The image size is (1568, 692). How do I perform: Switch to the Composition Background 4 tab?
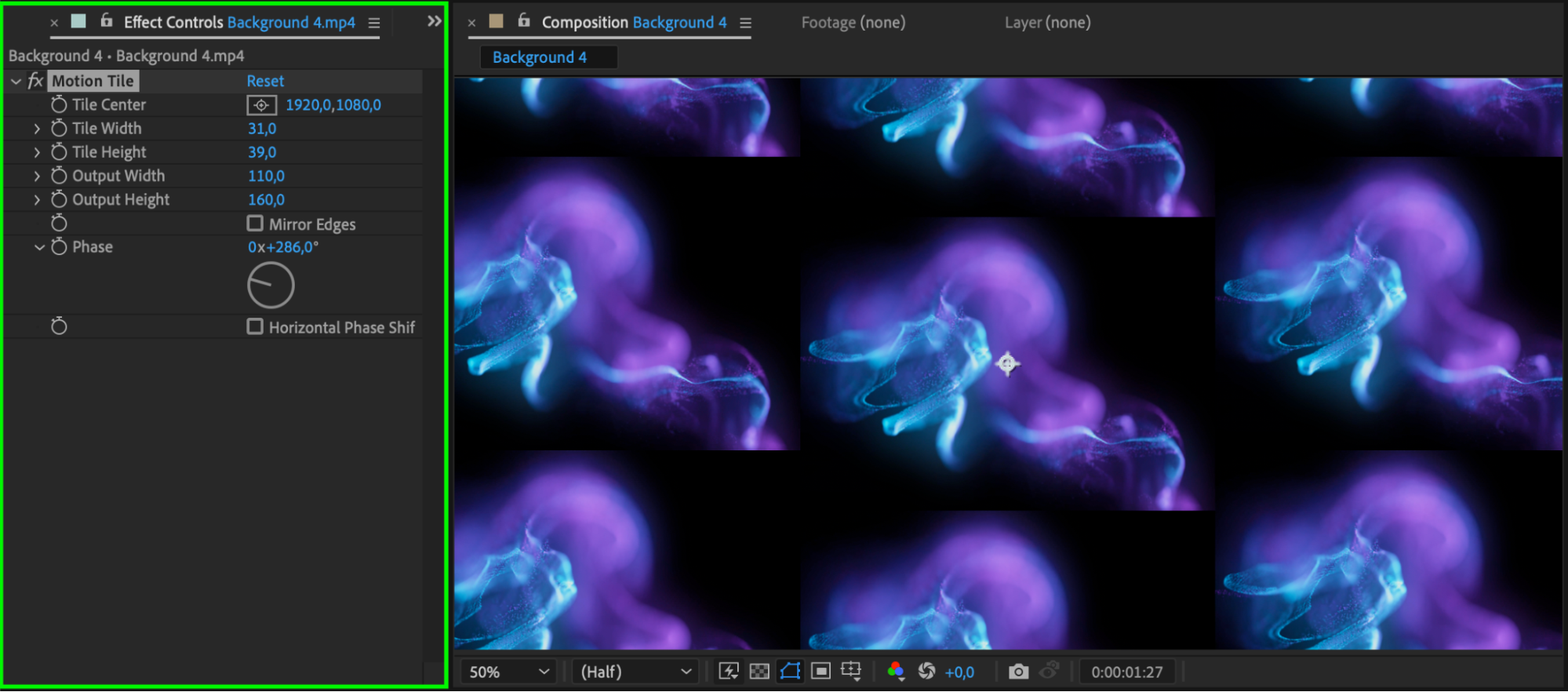click(x=634, y=22)
